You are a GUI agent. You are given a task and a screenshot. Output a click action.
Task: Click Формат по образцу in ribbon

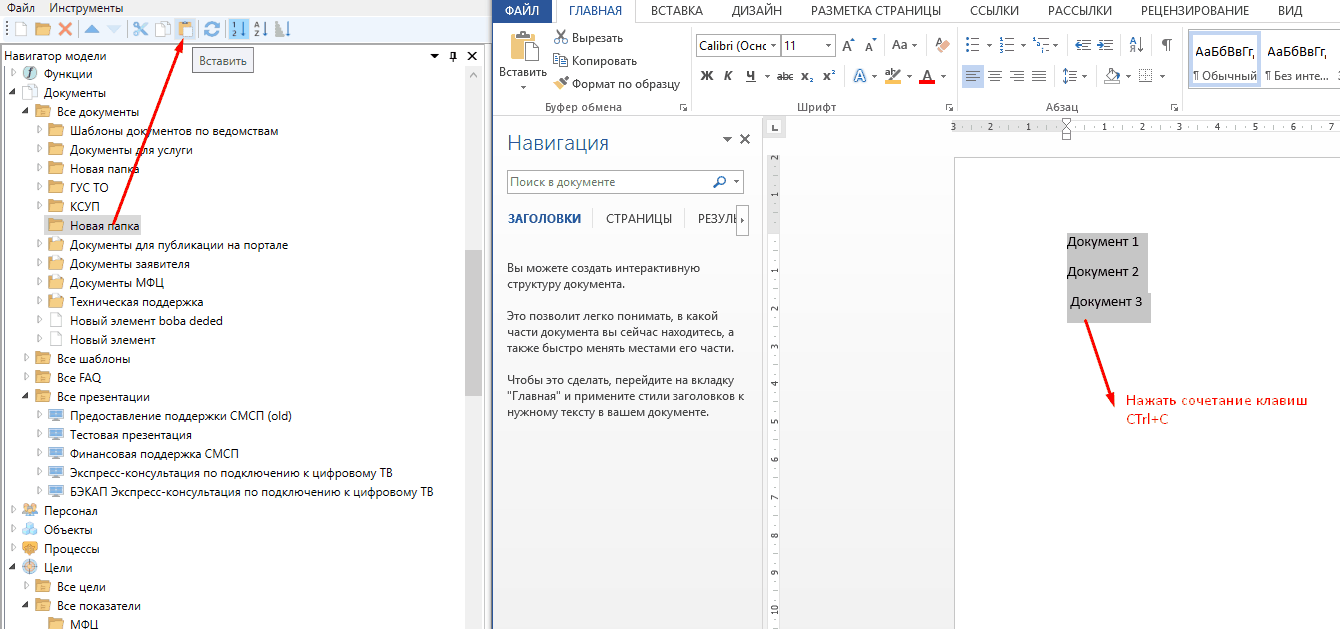point(617,84)
